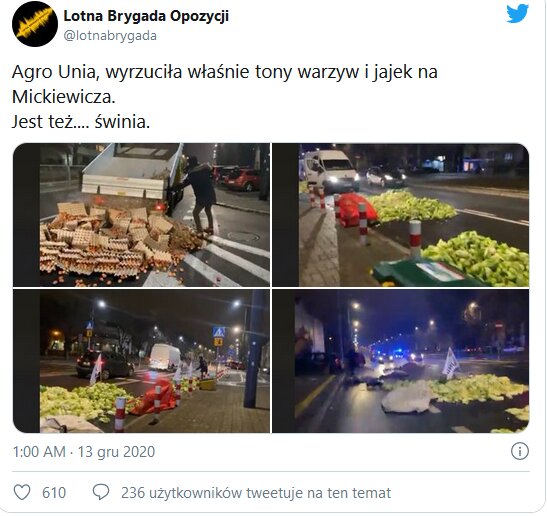Click the 610 likes count

coord(54,493)
